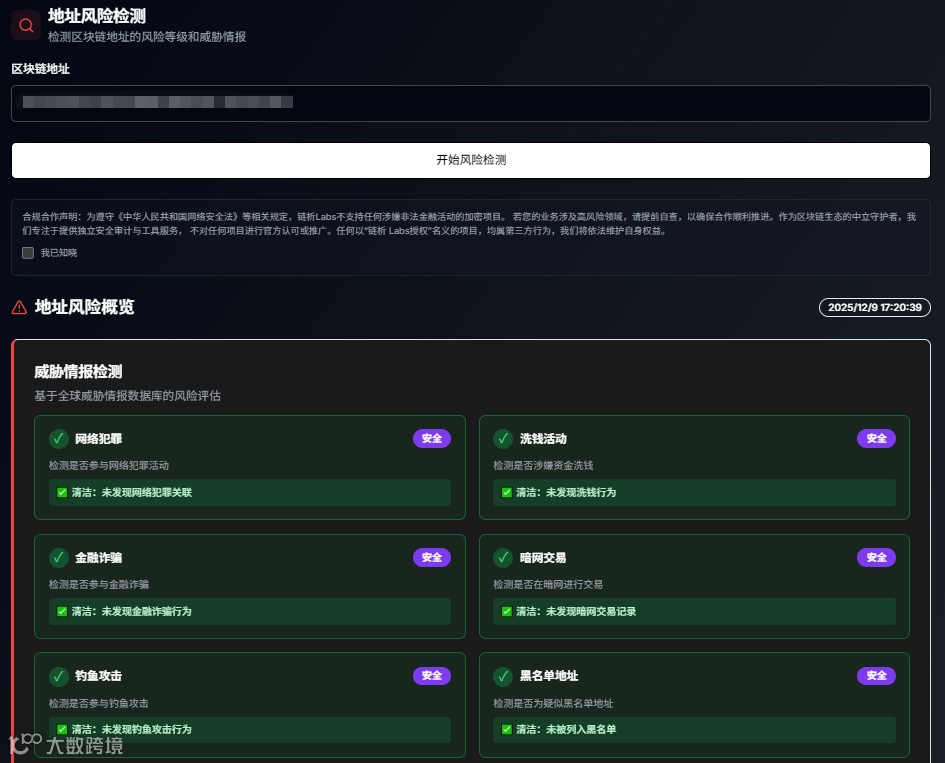Click the green checkbox by 未发现钓鱼攻击行为
This screenshot has height=763, width=945.
[x=61, y=729]
